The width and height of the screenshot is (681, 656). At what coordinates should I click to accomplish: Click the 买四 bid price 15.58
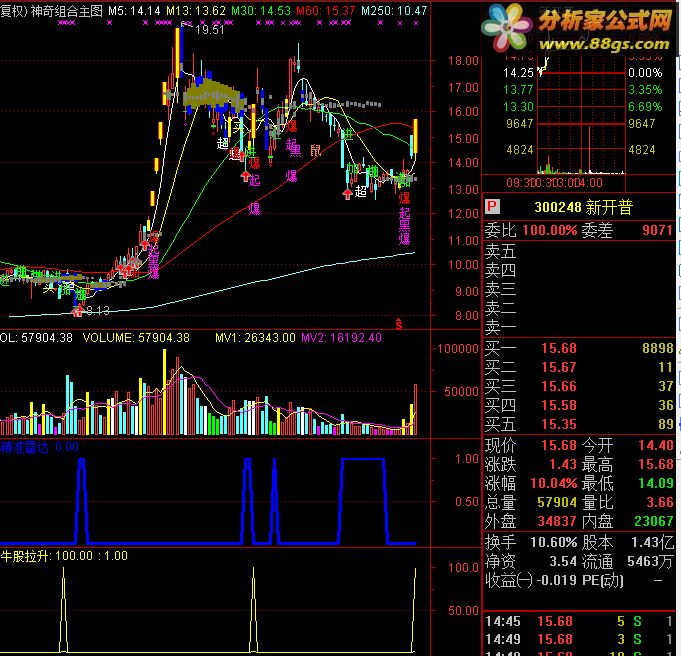[559, 405]
